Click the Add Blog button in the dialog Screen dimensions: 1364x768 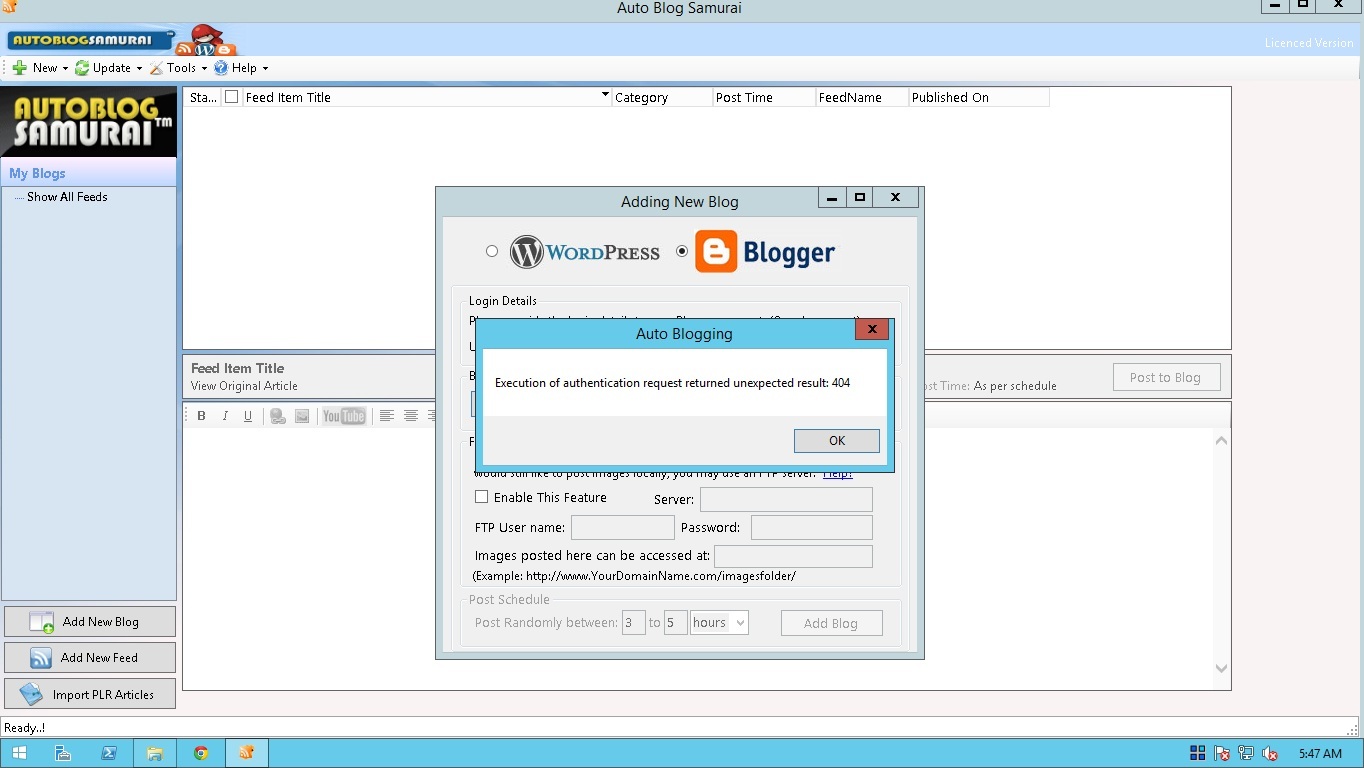point(831,623)
